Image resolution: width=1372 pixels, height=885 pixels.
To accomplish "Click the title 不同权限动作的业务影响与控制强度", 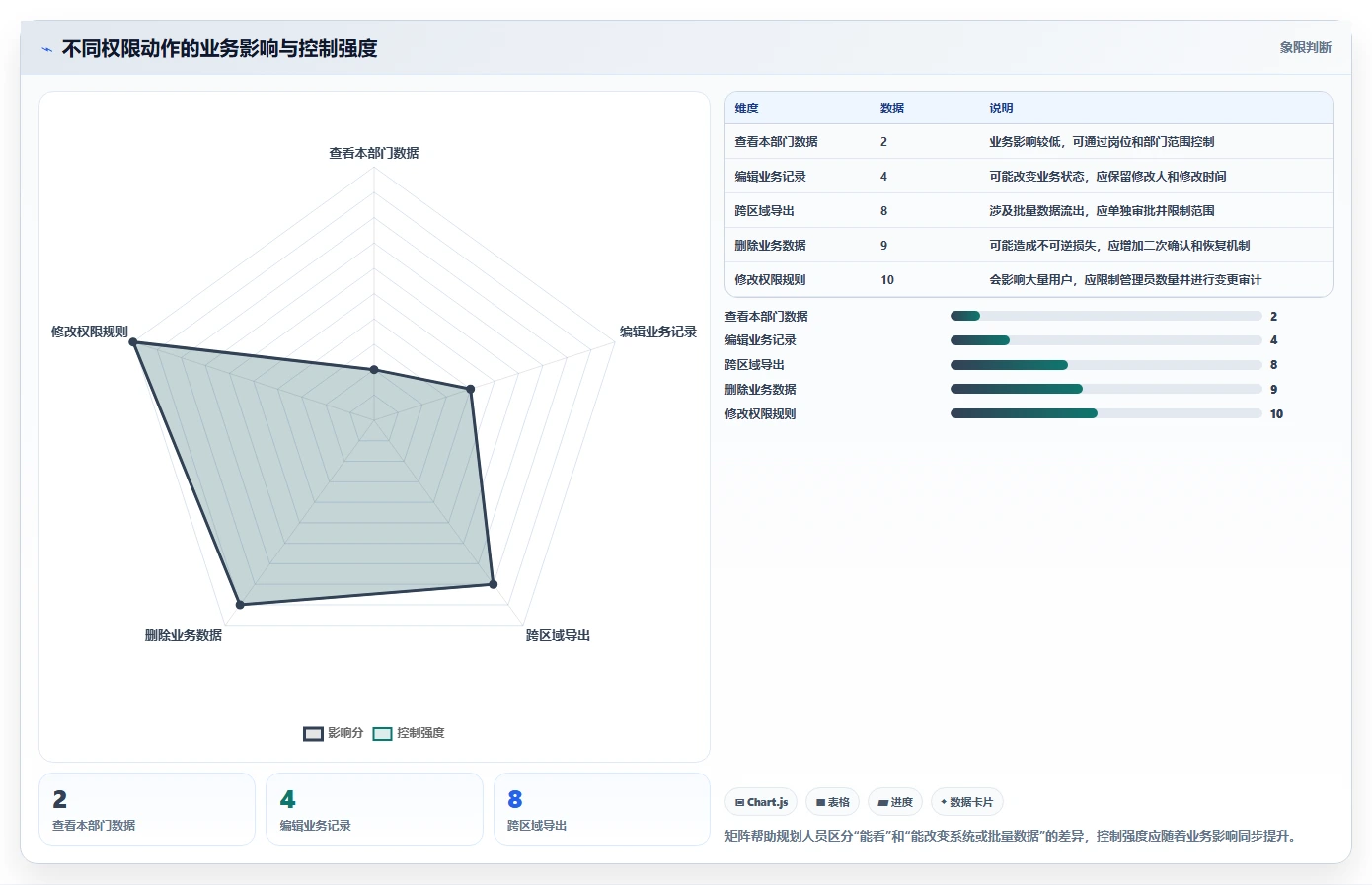I will [219, 48].
